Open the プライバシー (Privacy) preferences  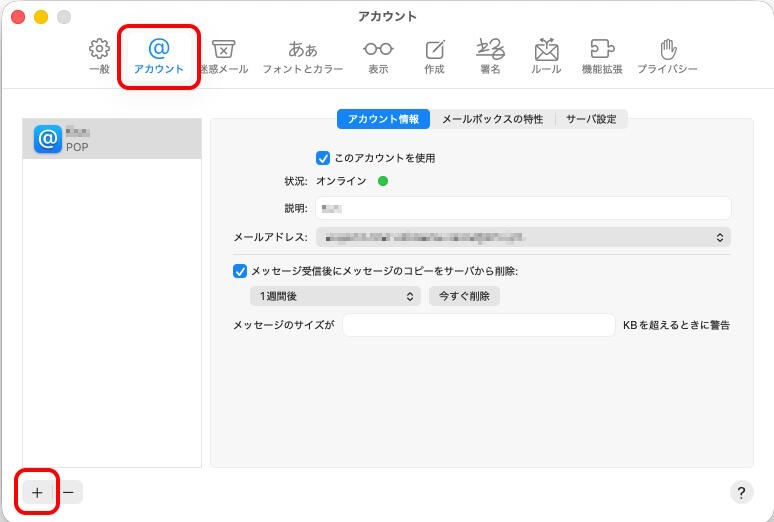click(667, 56)
